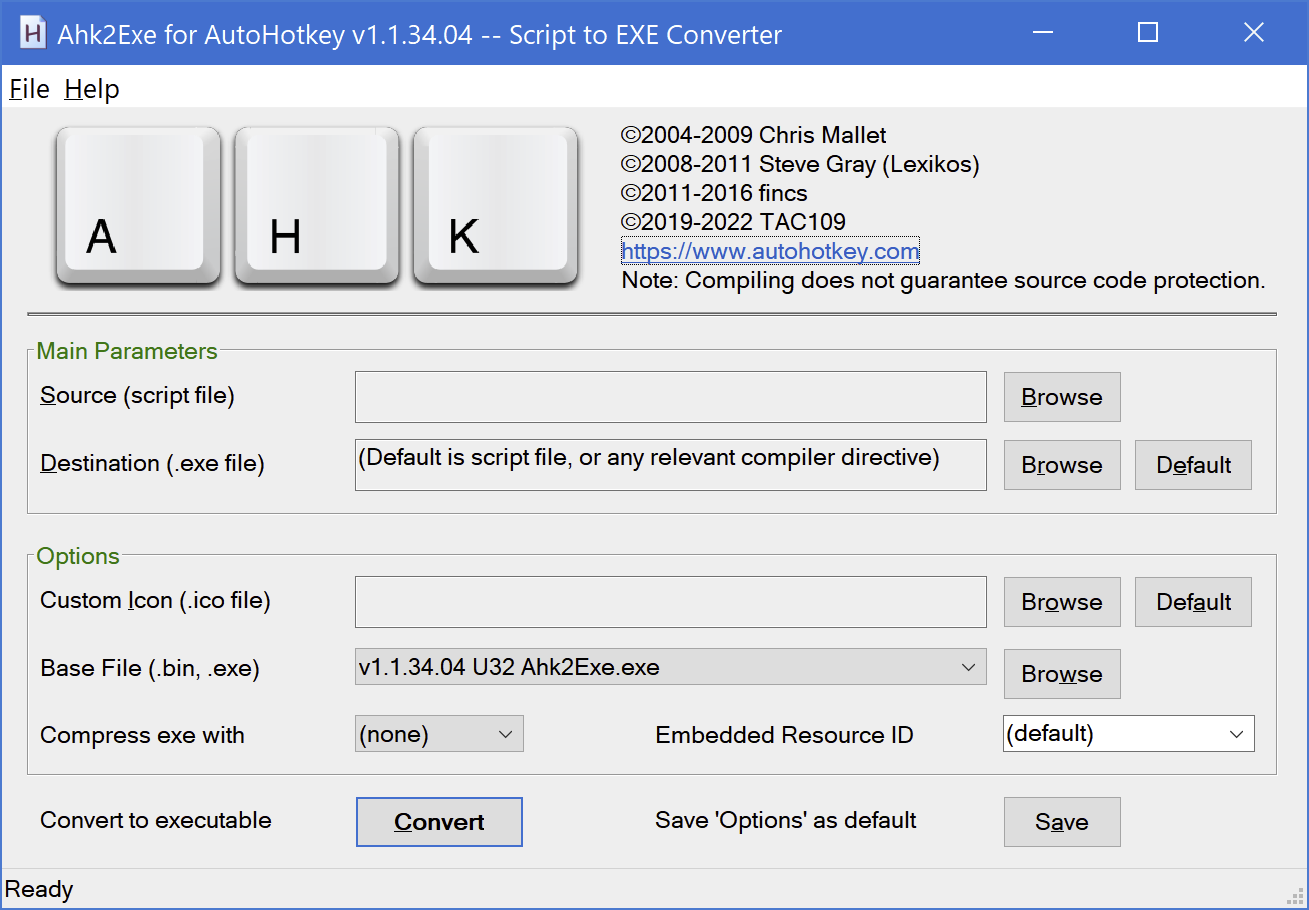Click the Ready status bar text
This screenshot has width=1309, height=910.
tap(40, 888)
